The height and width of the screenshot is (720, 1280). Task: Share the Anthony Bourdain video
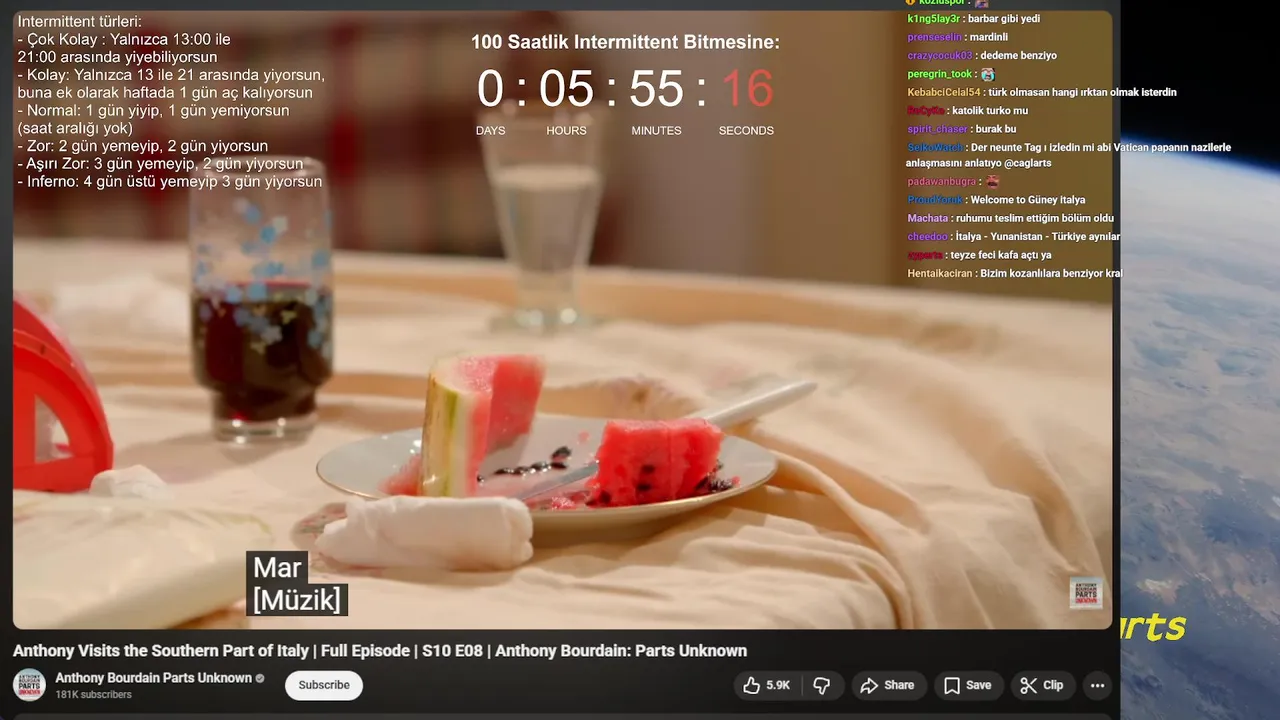[x=887, y=685]
